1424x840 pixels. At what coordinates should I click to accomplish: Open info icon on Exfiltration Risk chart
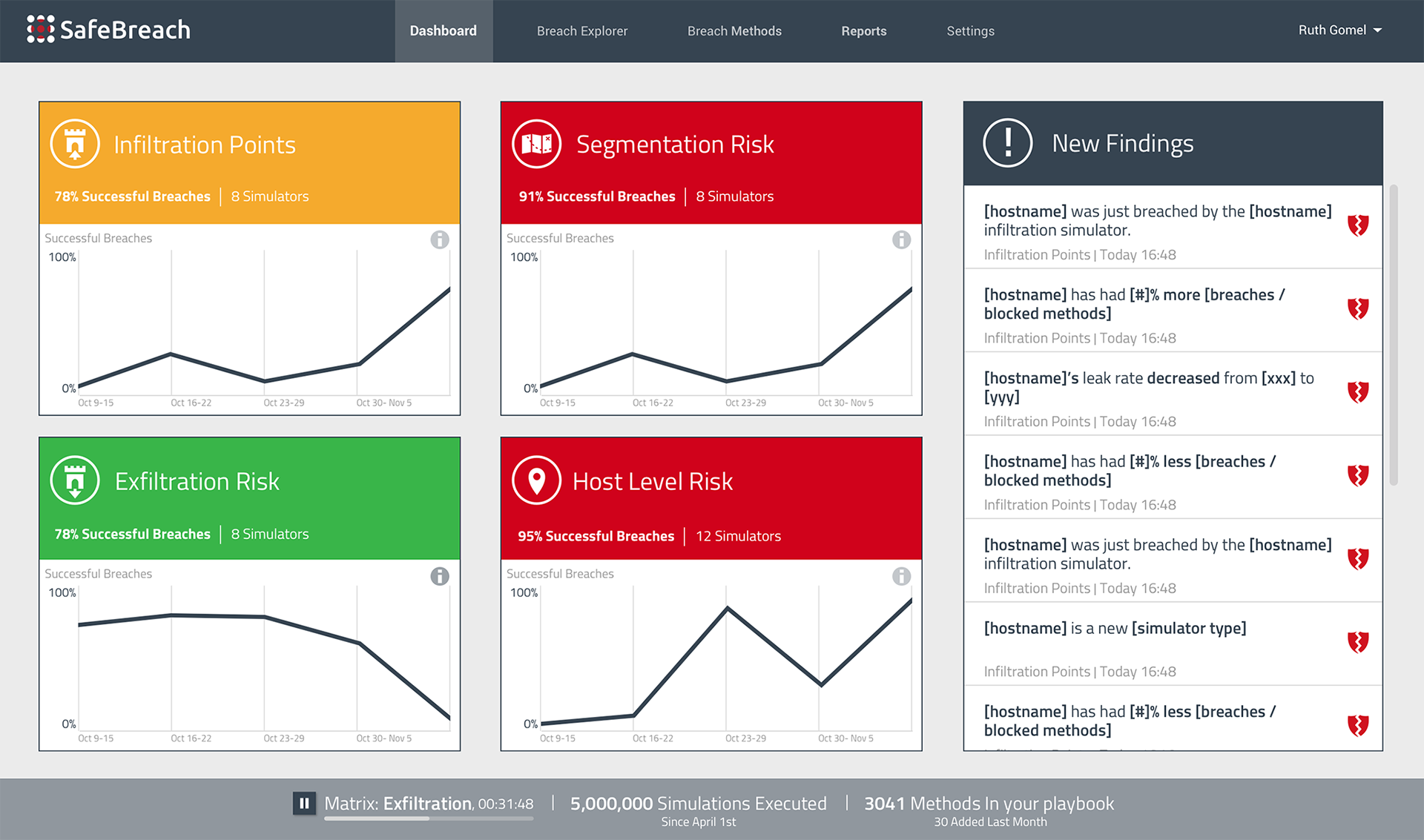click(440, 576)
